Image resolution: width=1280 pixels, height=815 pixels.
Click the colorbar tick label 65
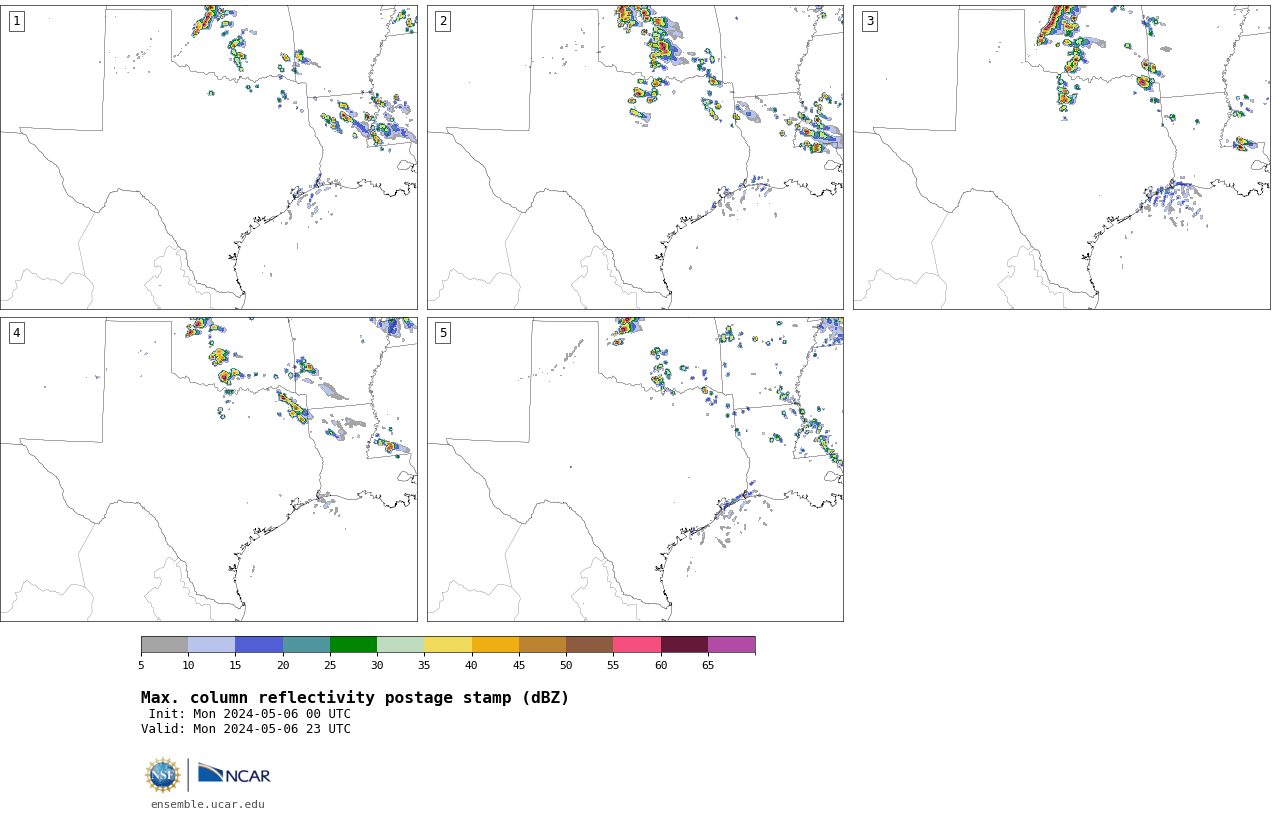point(708,665)
